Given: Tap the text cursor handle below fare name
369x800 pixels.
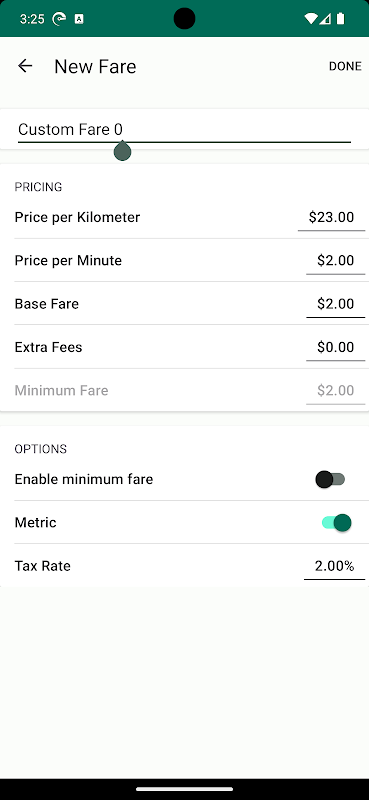Looking at the screenshot, I should [122, 151].
